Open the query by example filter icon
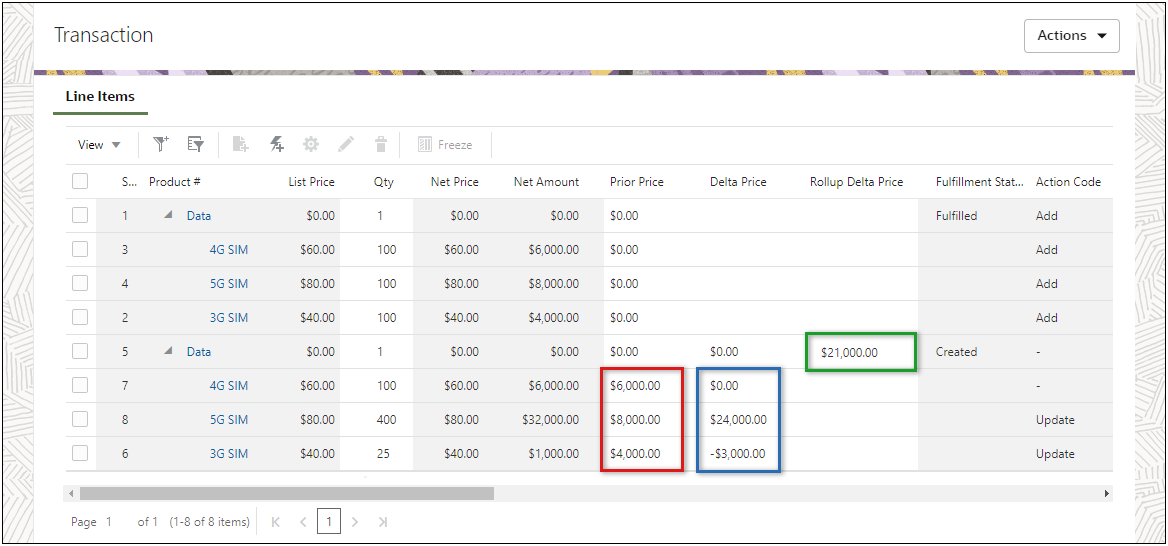Viewport: 1168px width, 546px height. pos(196,145)
